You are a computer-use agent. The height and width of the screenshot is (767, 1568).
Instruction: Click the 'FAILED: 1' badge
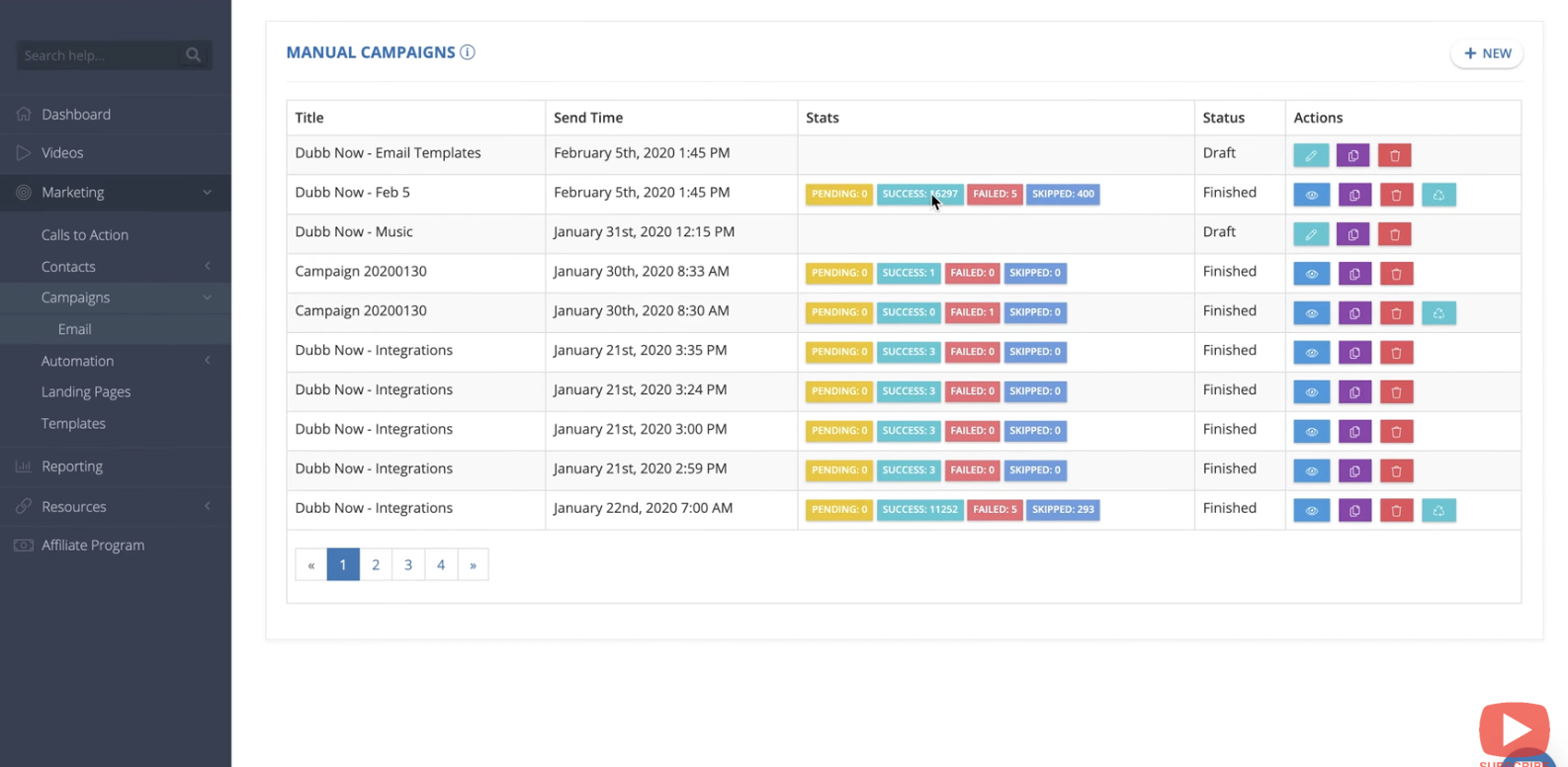pos(972,312)
